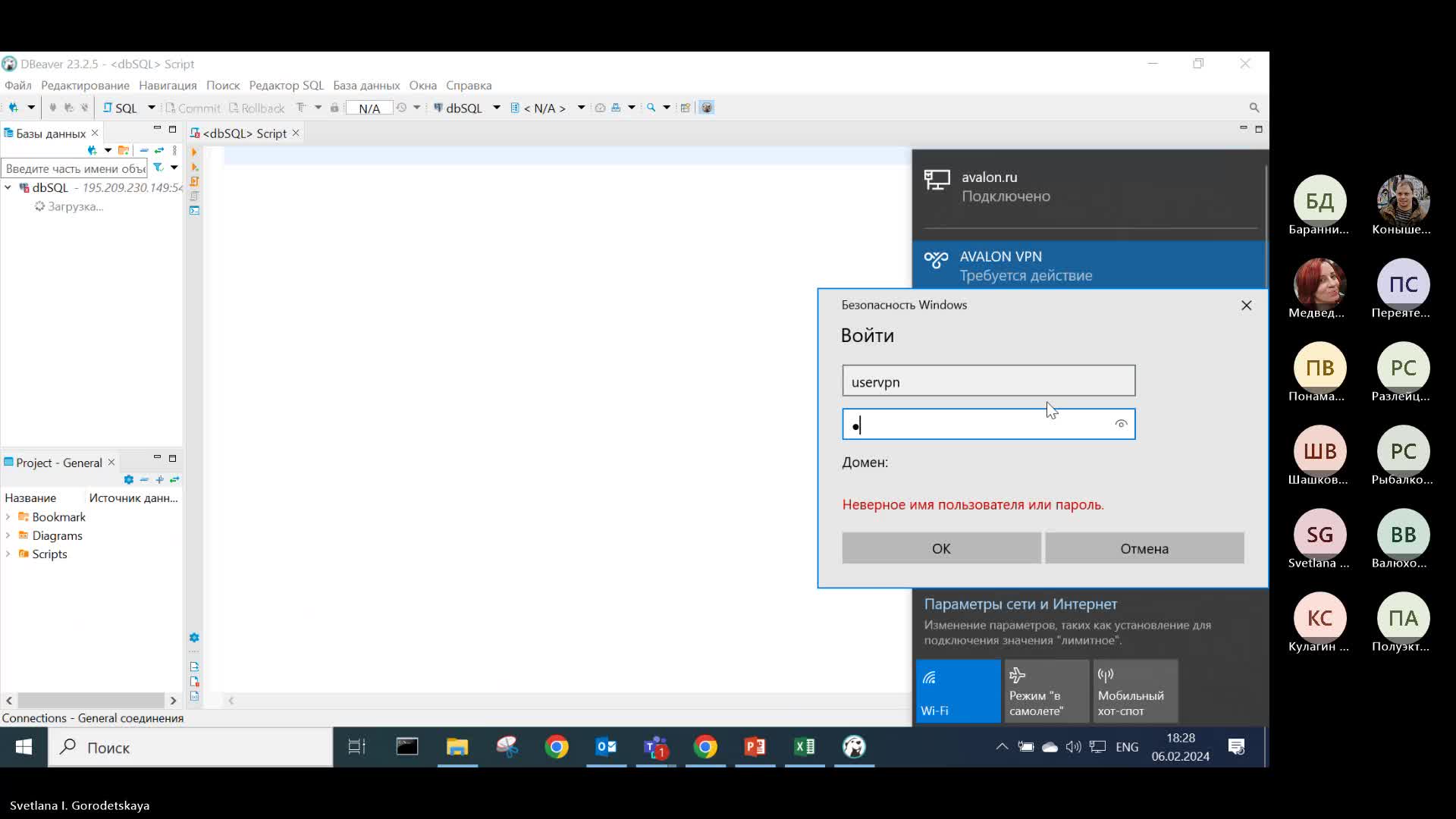This screenshot has width=1456, height=819.
Task: Click the transaction log N/A field
Action: pos(369,108)
